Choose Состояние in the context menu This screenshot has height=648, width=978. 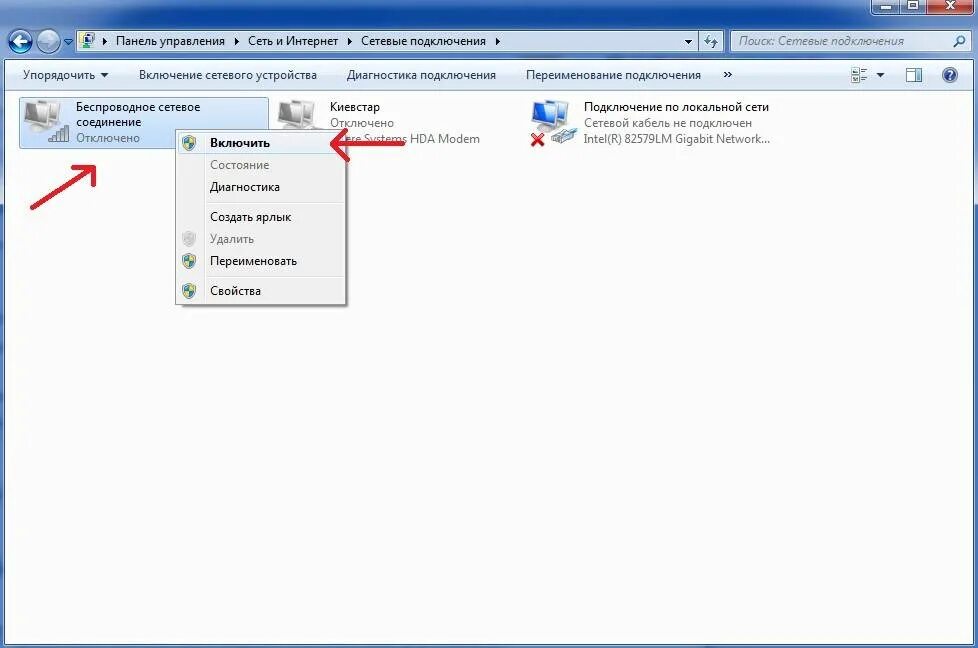(261, 165)
